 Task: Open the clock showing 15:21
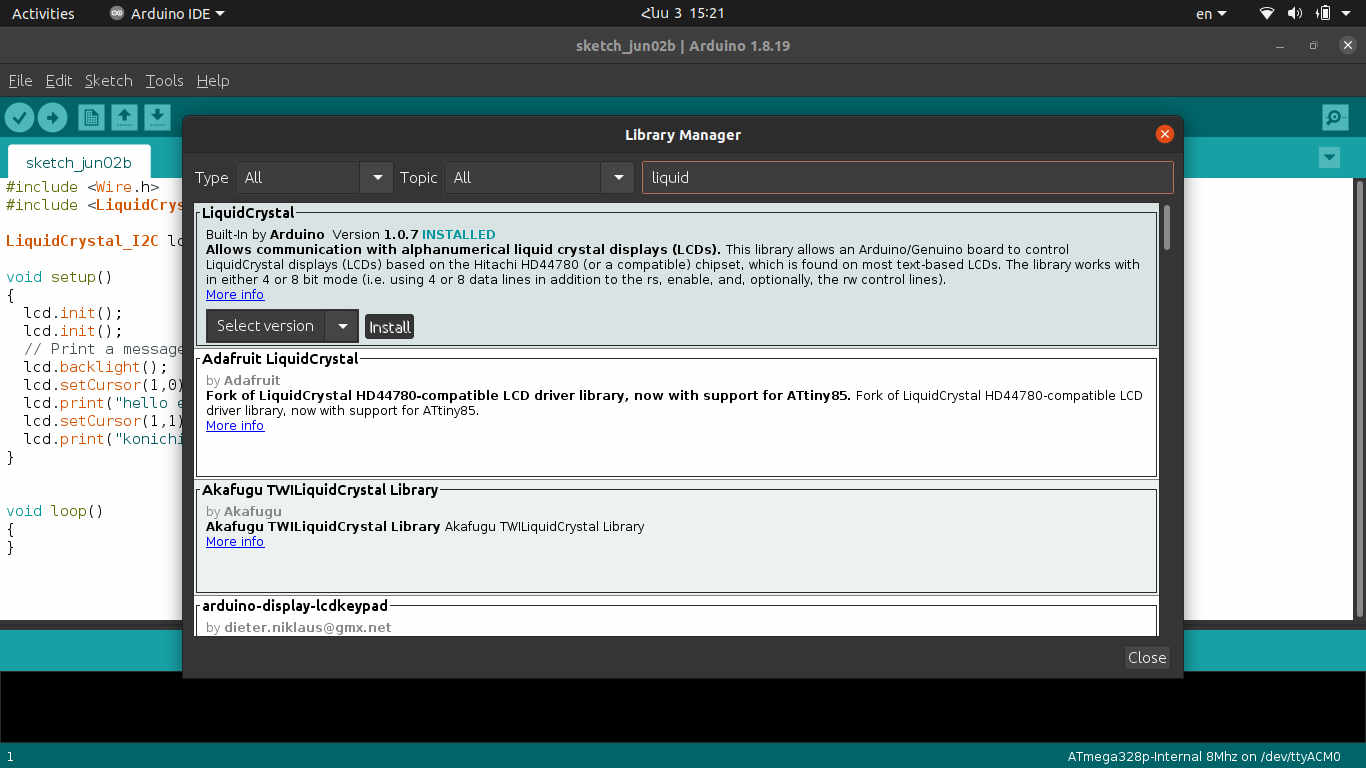(x=682, y=13)
